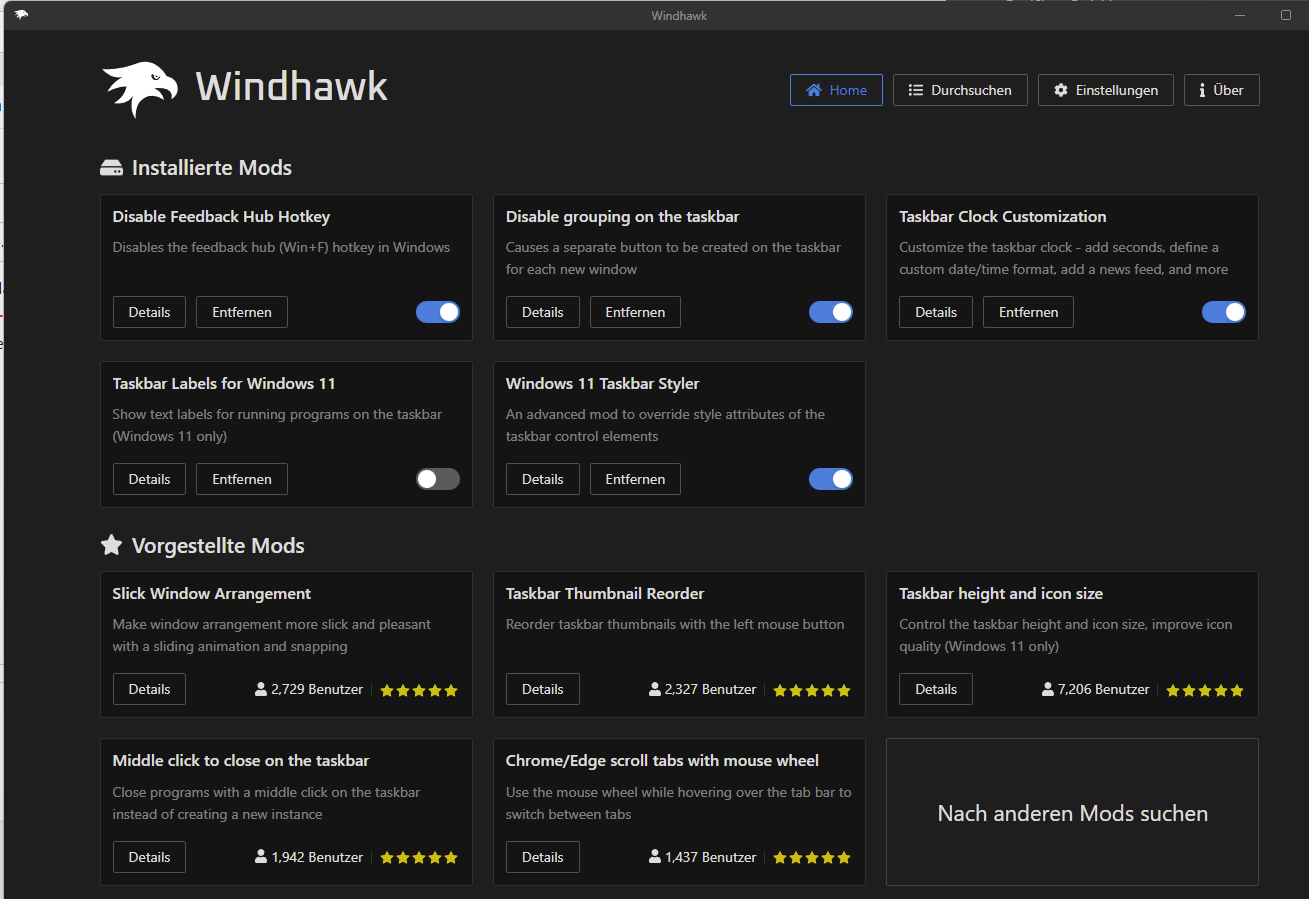1309x899 pixels.
Task: Open the Durchsuchen tab
Action: click(960, 90)
